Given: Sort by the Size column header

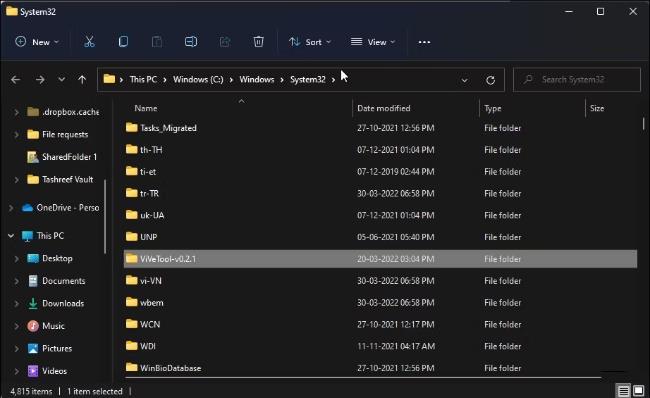Looking at the screenshot, I should pyautogui.click(x=597, y=108).
